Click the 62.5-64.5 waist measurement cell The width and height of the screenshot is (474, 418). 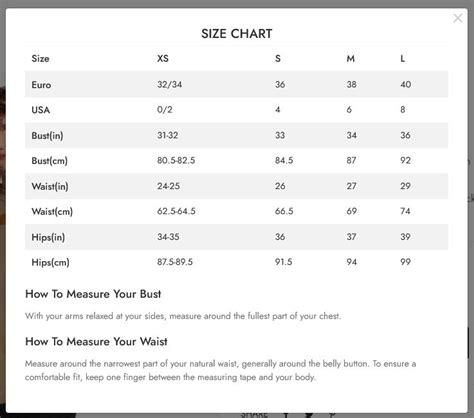[x=176, y=211]
